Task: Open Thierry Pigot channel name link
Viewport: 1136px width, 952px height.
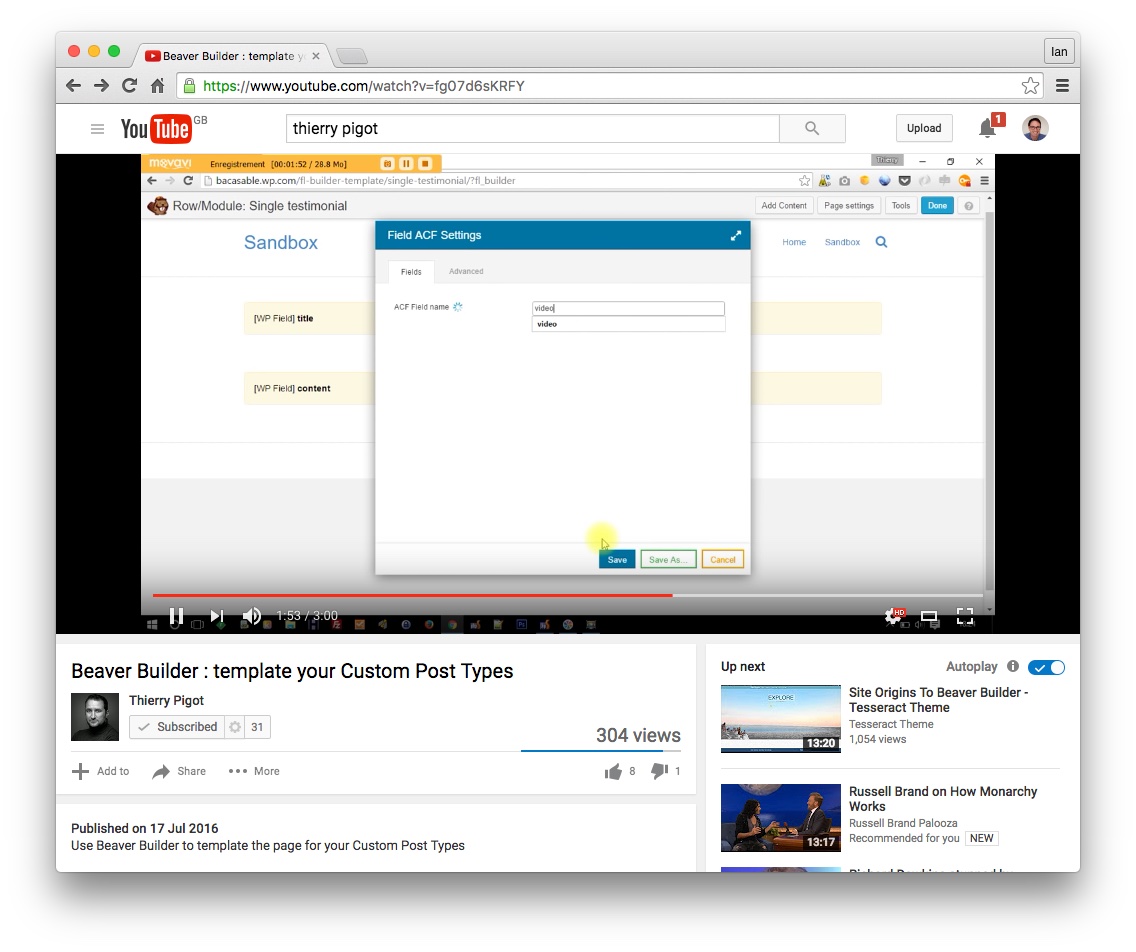Action: (x=166, y=701)
